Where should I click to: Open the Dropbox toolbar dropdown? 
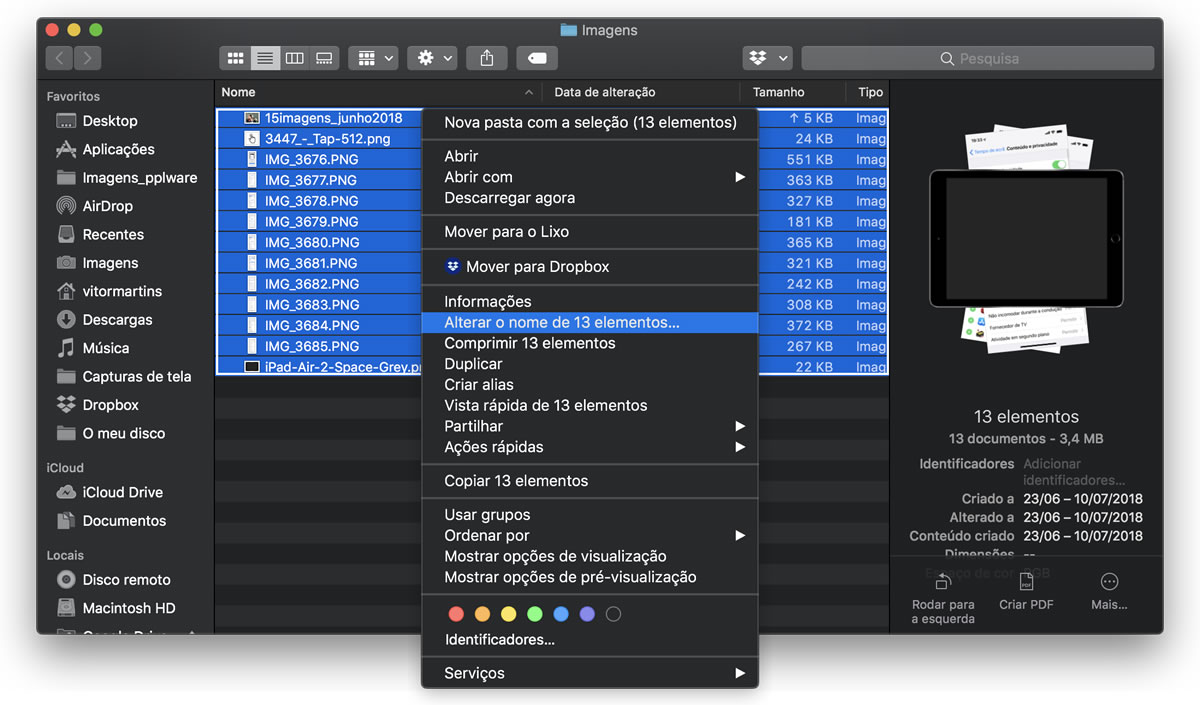[x=767, y=58]
